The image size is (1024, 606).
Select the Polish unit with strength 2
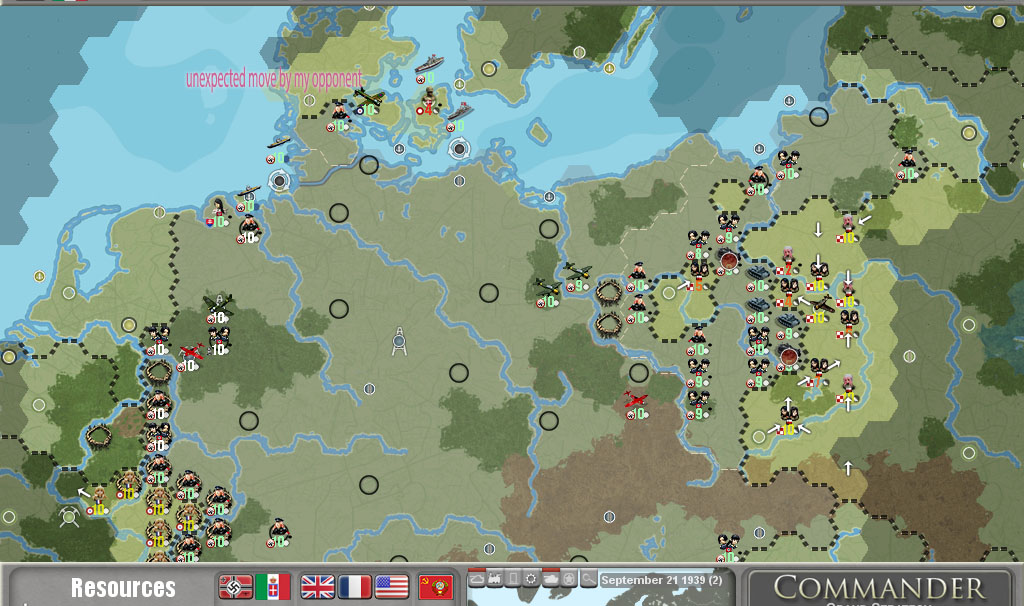pyautogui.click(x=787, y=261)
